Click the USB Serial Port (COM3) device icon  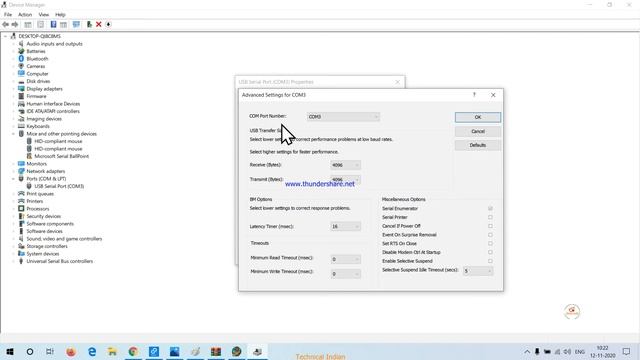pyautogui.click(x=29, y=186)
